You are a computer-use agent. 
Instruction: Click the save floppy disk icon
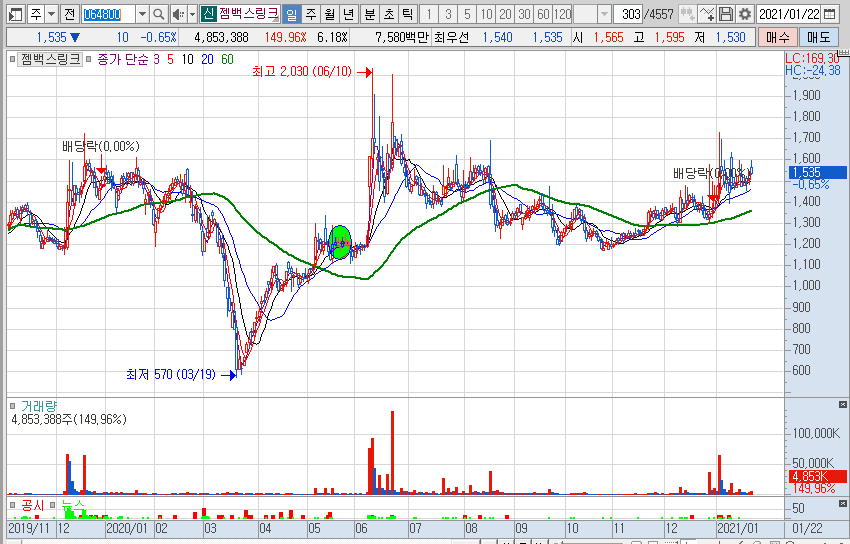tap(726, 14)
